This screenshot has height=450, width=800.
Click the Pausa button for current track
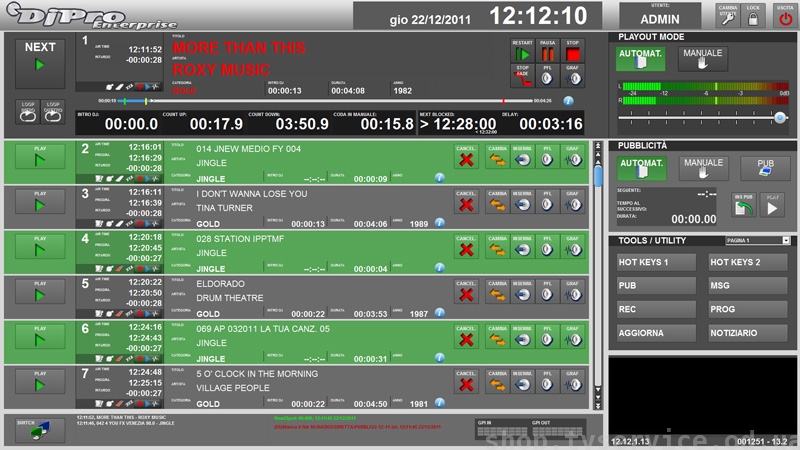[x=547, y=54]
